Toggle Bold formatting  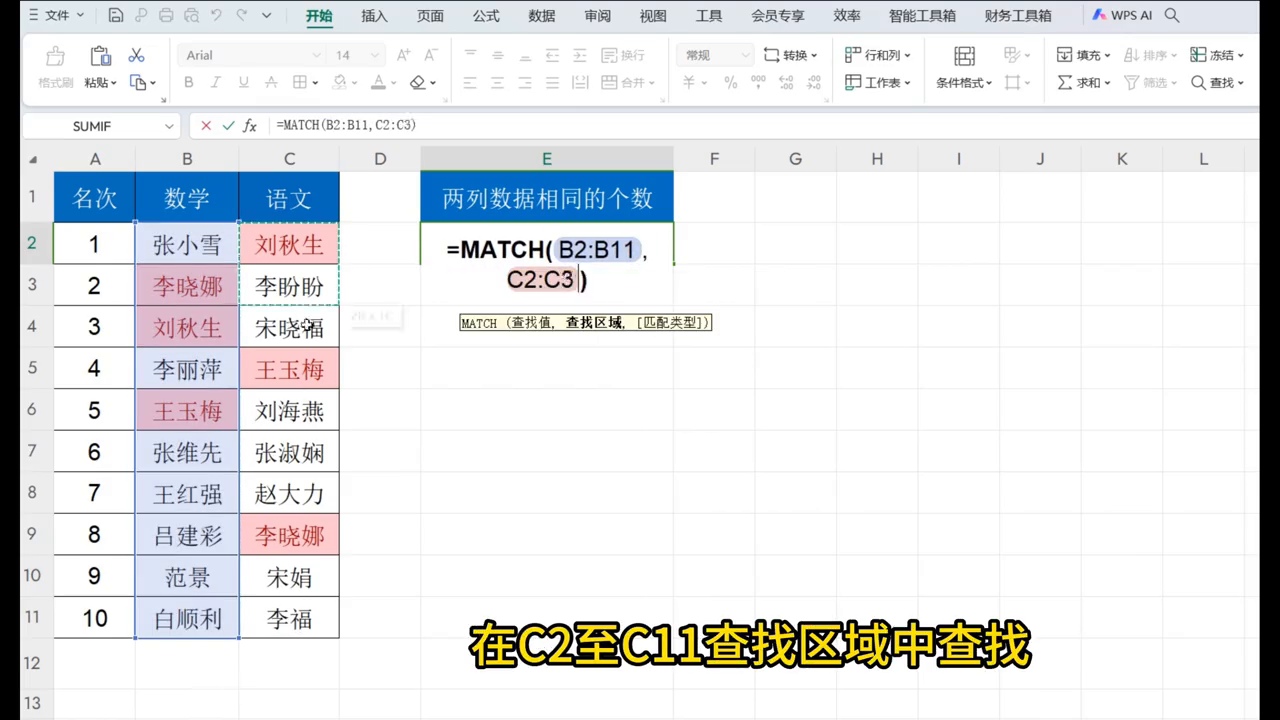click(189, 83)
